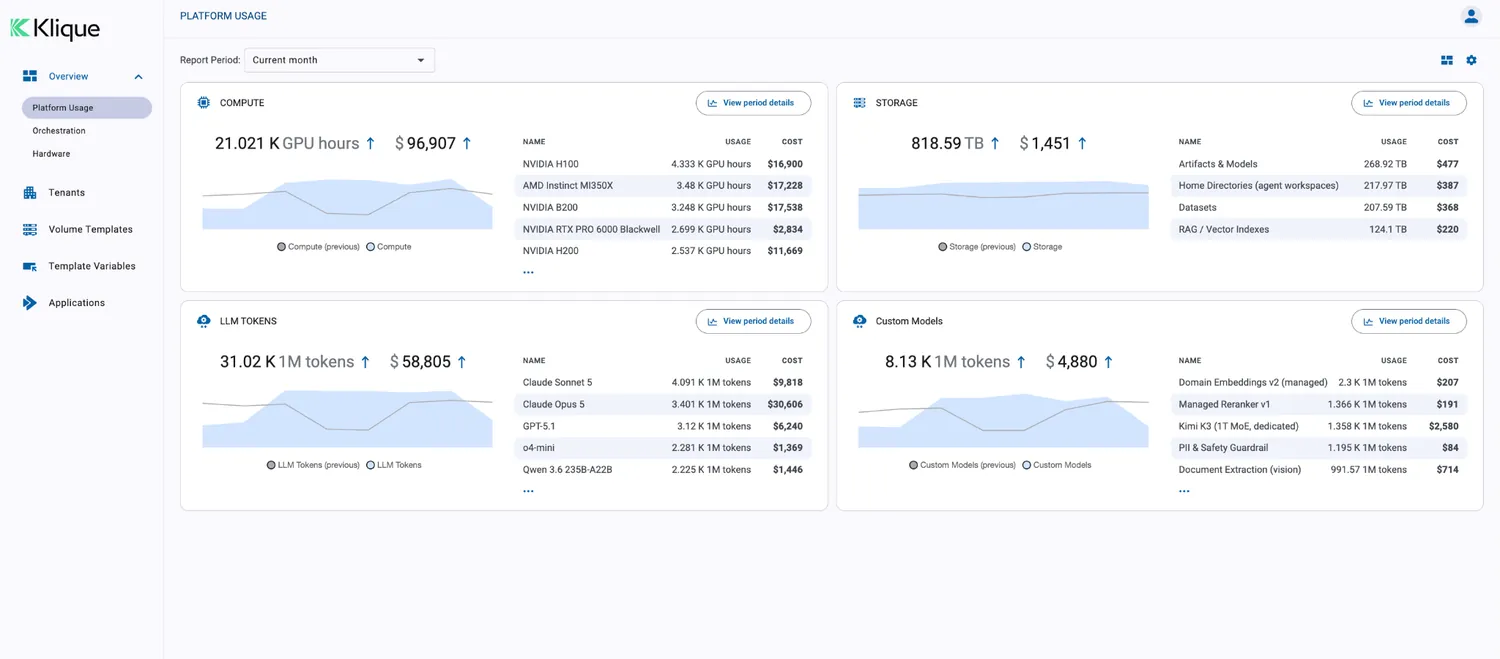1500x659 pixels.
Task: Go to Tenants page
Action: 67,192
